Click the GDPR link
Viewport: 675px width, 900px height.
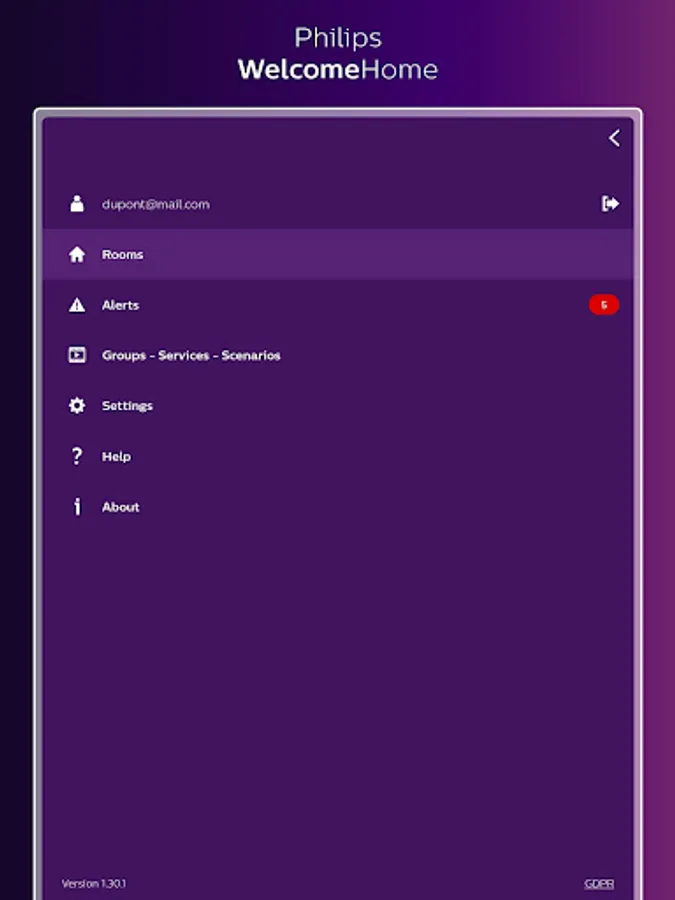pos(599,884)
